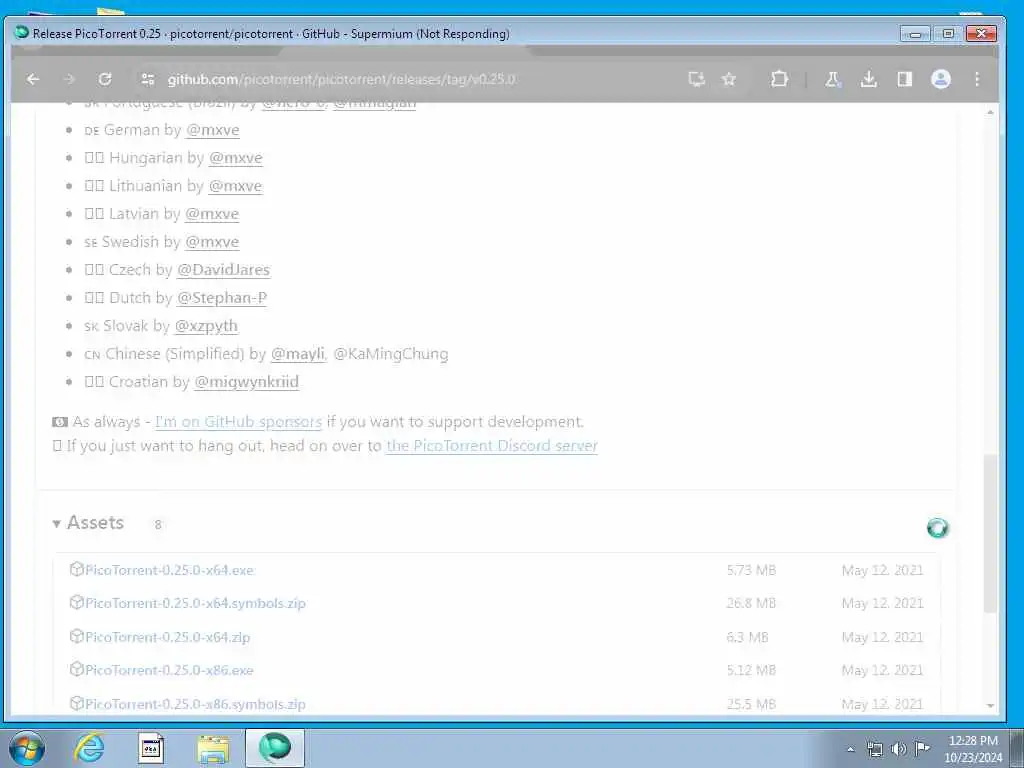Download PicoTorrent-0.25.0-x86.exe
1024x768 pixels.
[169, 671]
